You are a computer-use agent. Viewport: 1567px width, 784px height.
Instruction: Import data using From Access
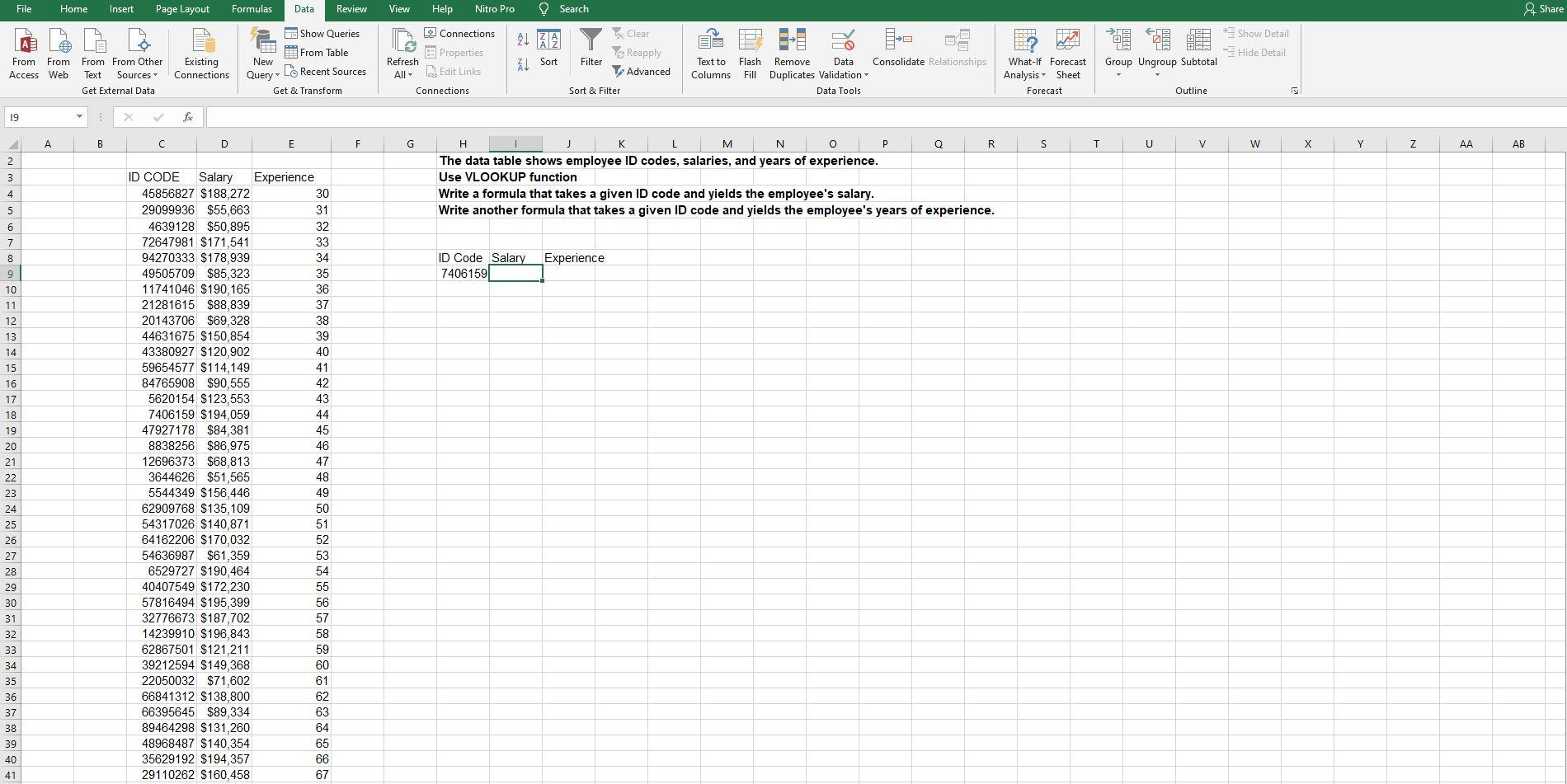(x=24, y=52)
